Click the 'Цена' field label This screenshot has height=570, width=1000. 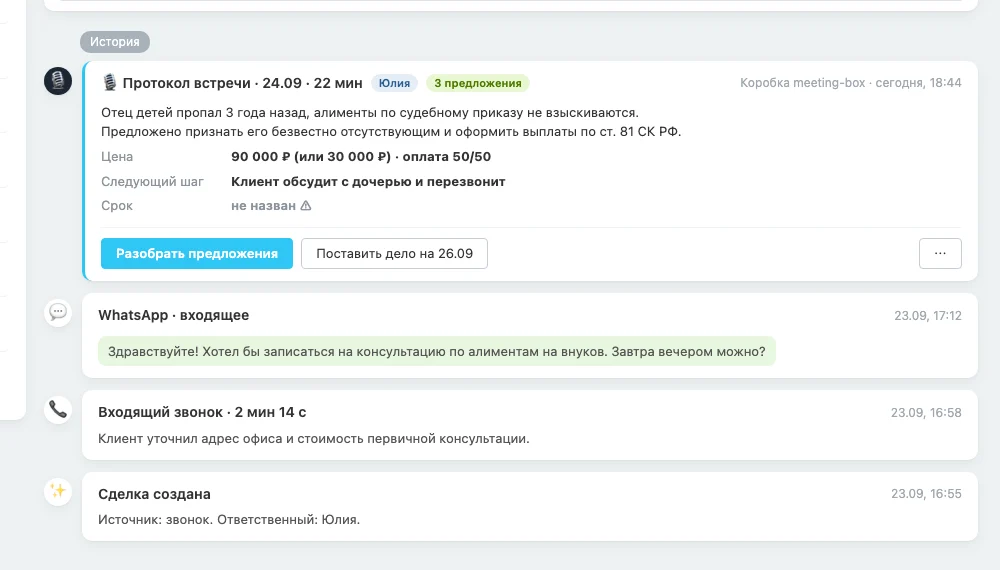(x=117, y=156)
